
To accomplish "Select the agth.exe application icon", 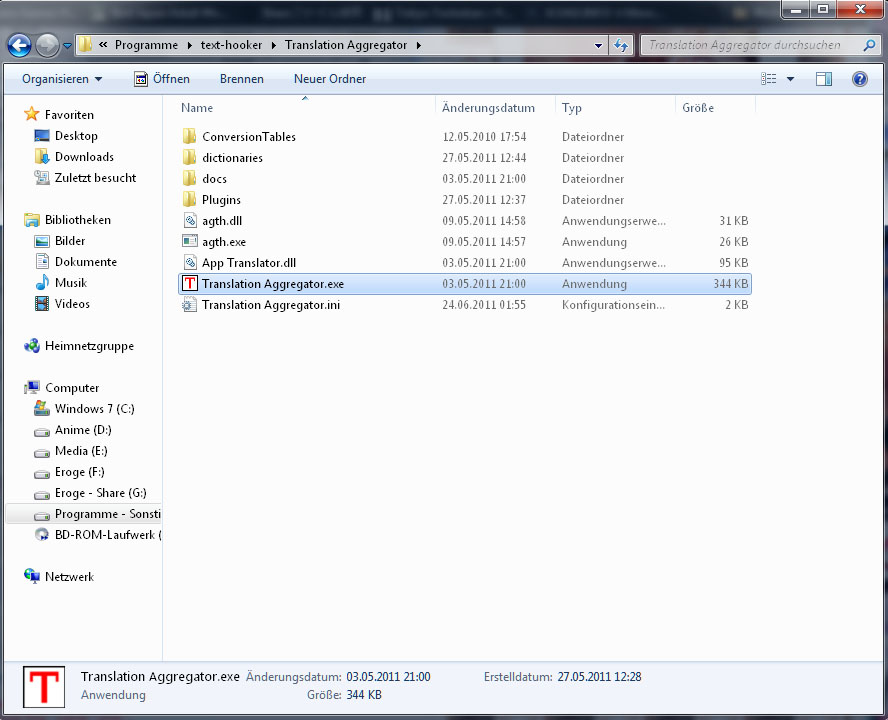I will tap(190, 241).
